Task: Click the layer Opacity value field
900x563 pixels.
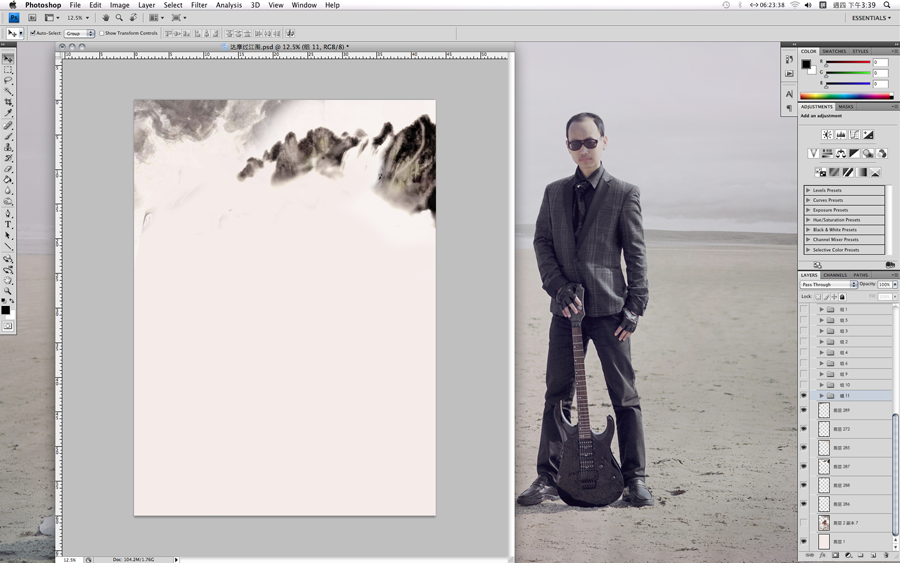Action: point(884,285)
